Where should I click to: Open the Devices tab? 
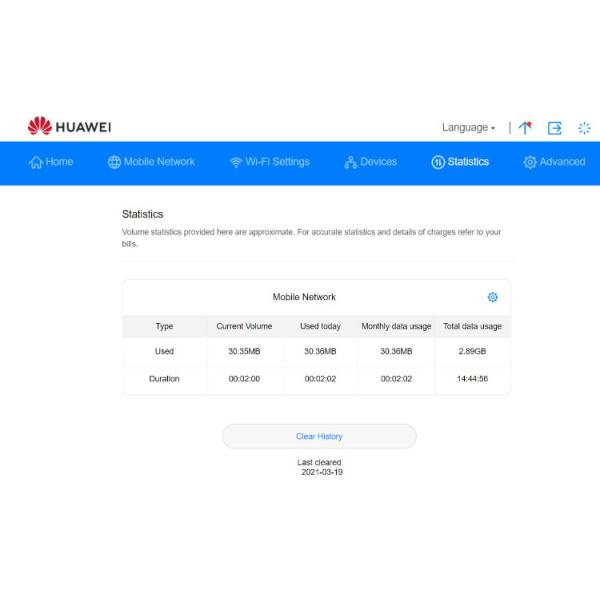[370, 162]
